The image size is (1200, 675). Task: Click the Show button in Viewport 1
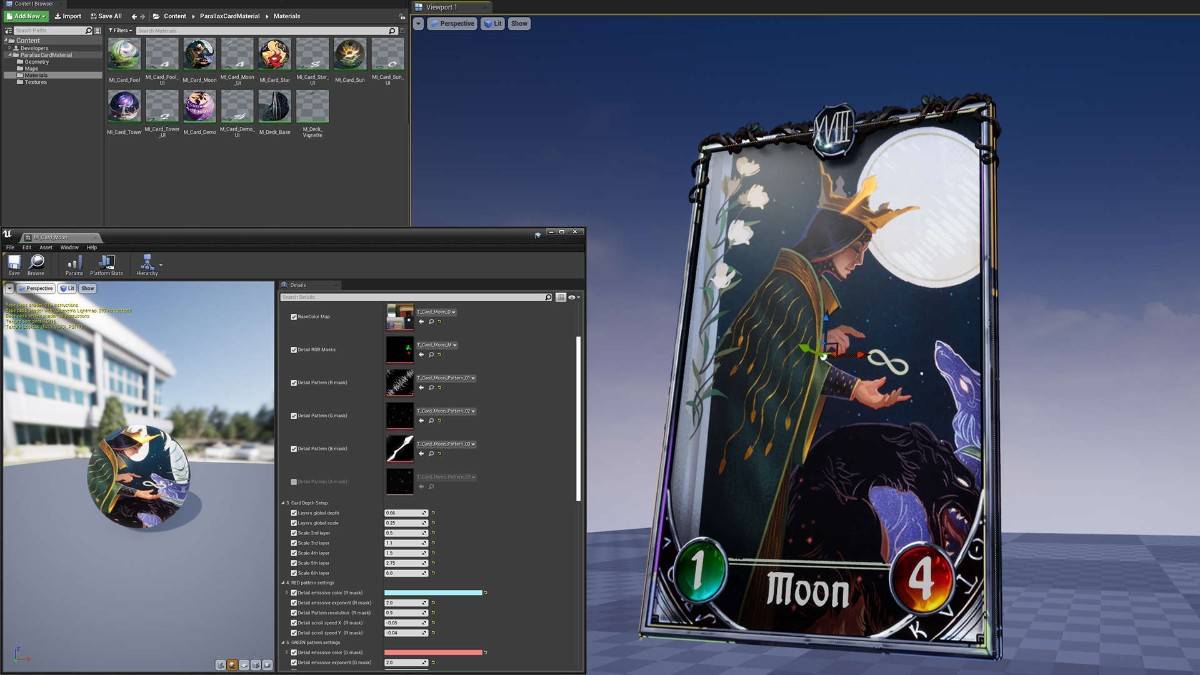518,23
